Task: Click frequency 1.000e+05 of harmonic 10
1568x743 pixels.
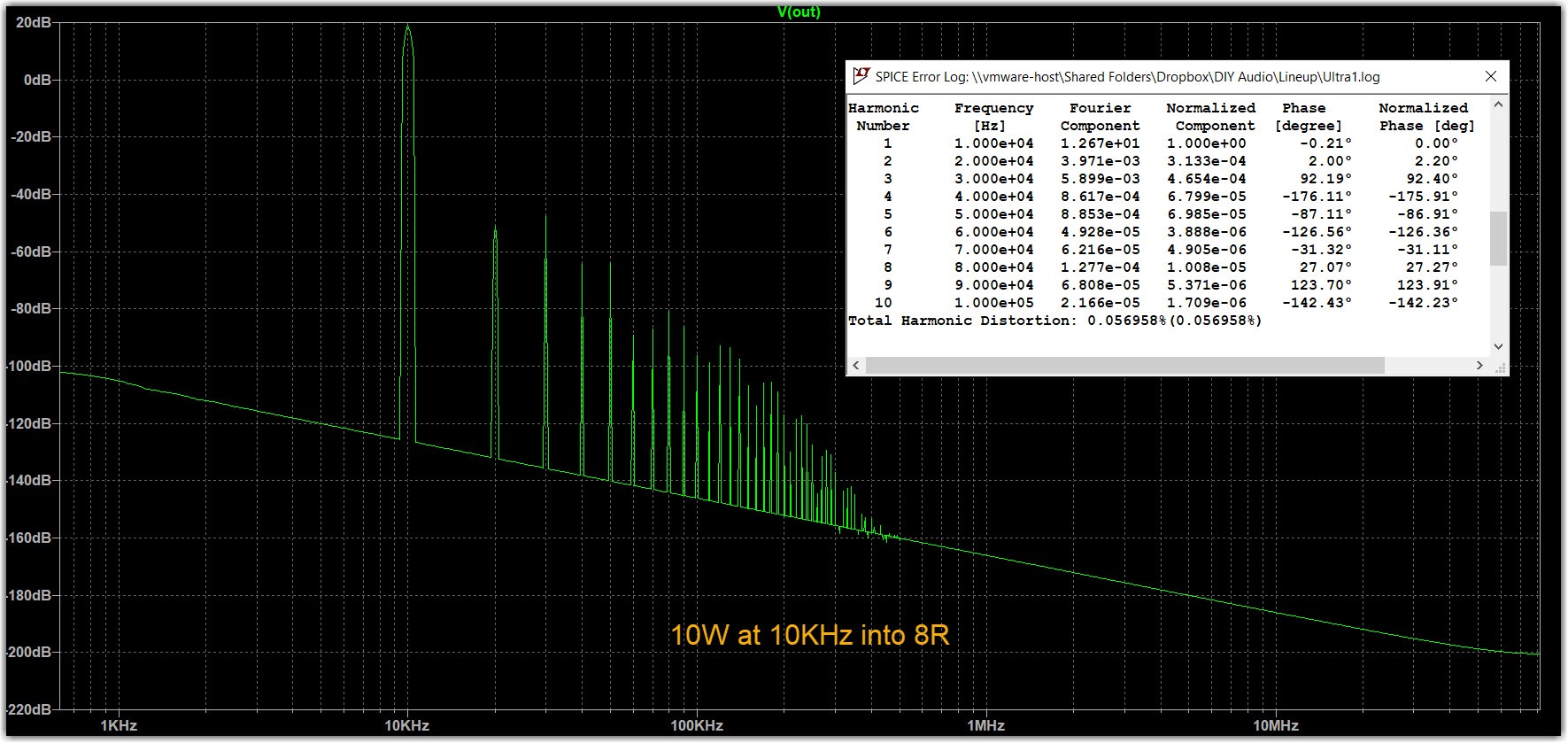Action: point(993,303)
